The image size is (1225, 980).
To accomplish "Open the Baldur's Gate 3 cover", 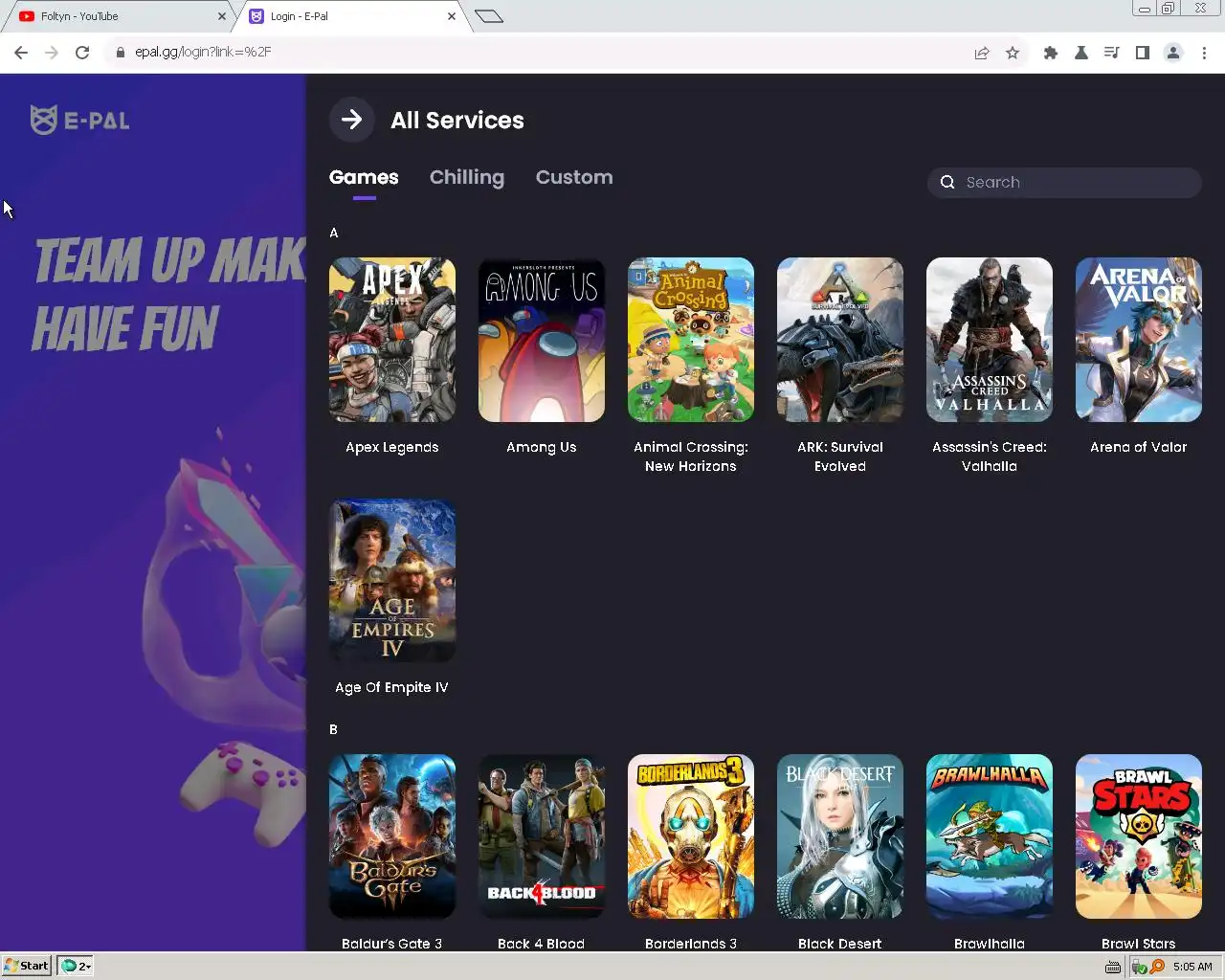I will pos(392,836).
